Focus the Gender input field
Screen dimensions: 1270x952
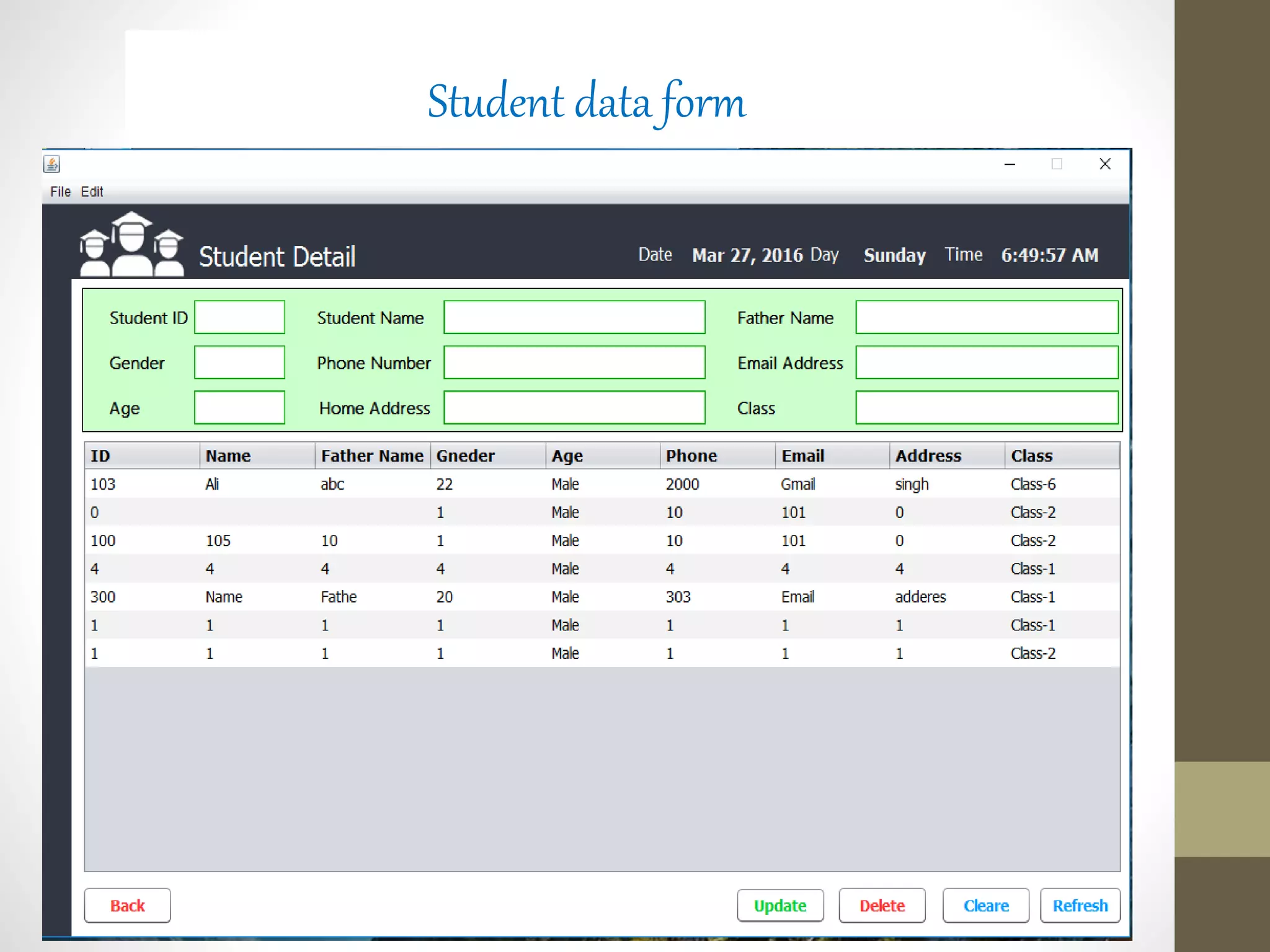click(239, 363)
